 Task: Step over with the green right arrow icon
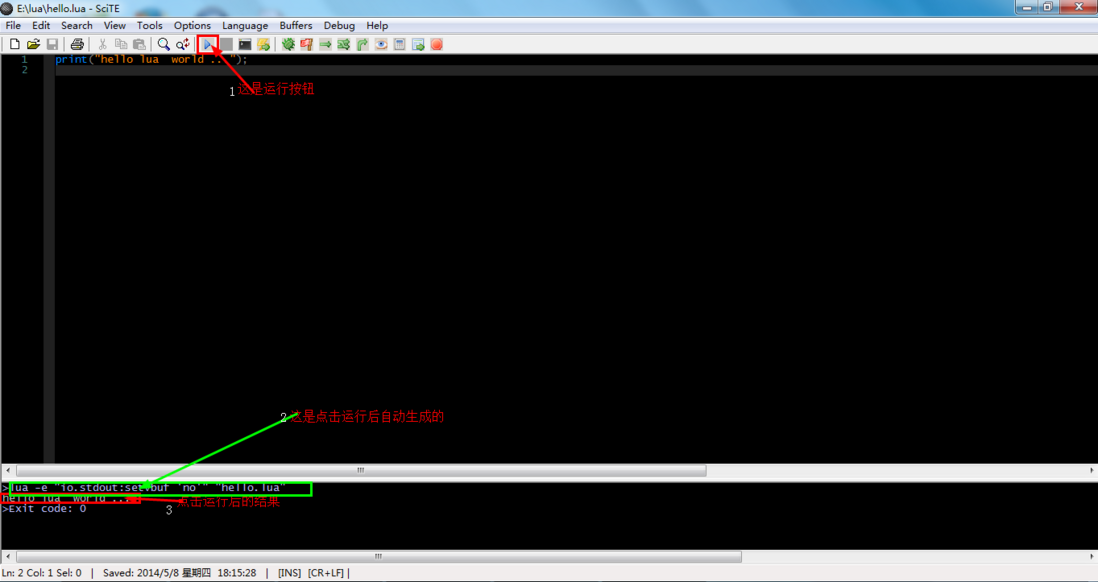tap(325, 44)
